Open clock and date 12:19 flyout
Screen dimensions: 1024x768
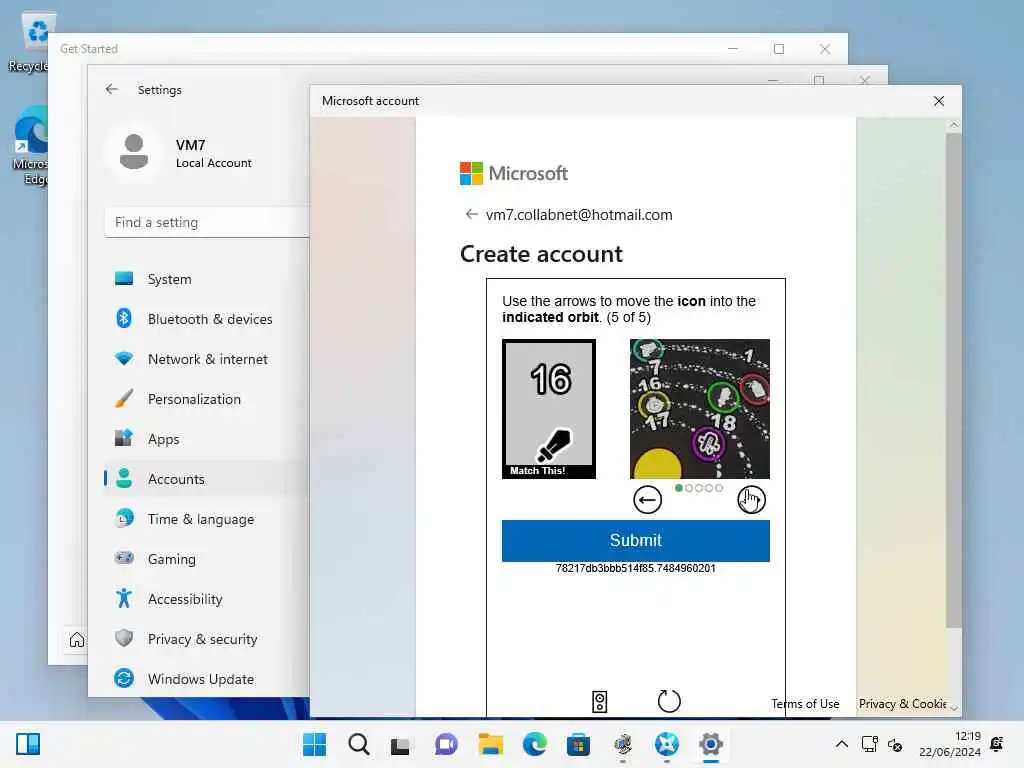coord(950,744)
